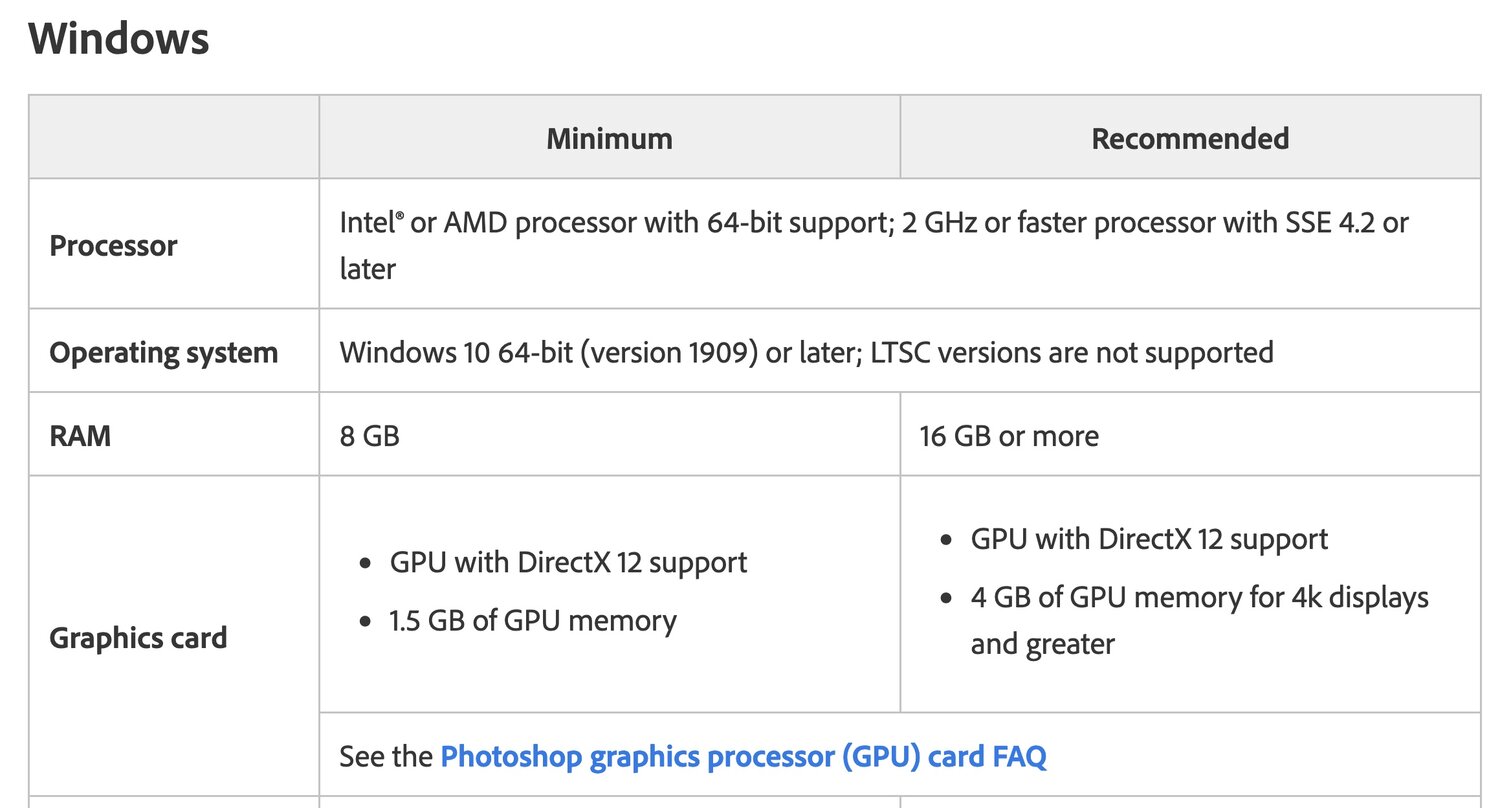Click DirectX 12 support bullet under Minimum

pyautogui.click(x=568, y=562)
